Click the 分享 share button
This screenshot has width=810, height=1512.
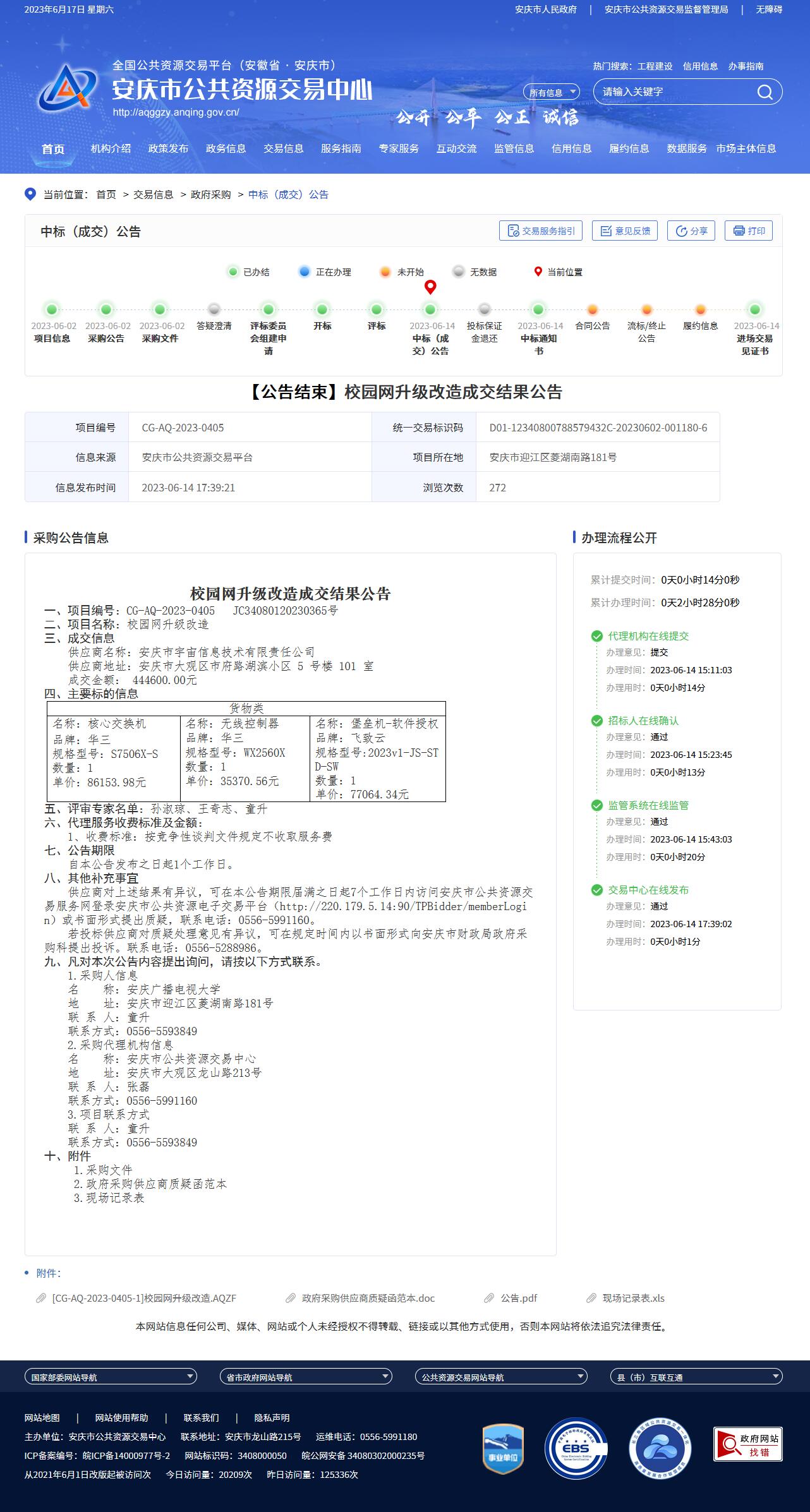coord(691,231)
